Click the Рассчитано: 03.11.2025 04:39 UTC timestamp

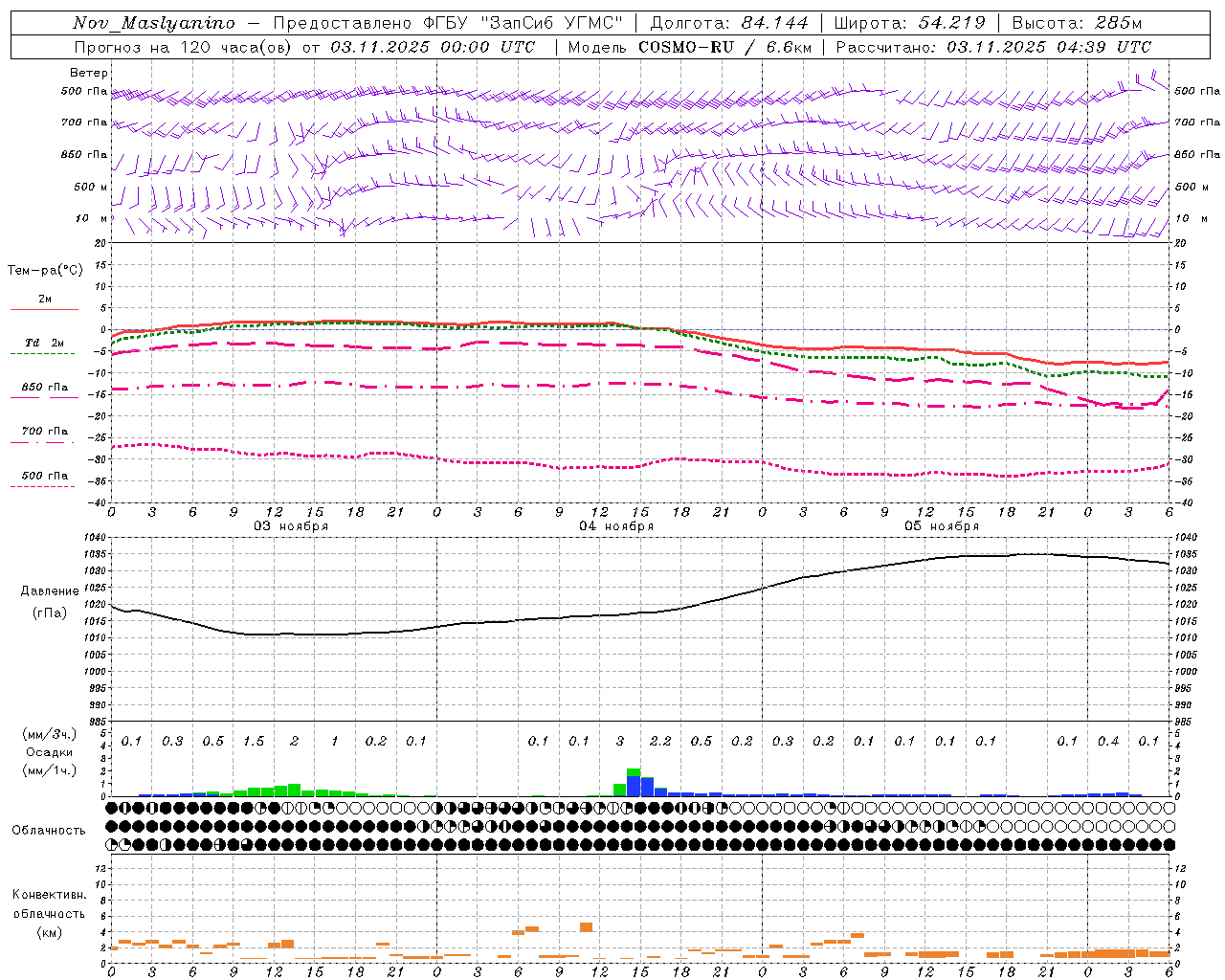(x=993, y=47)
